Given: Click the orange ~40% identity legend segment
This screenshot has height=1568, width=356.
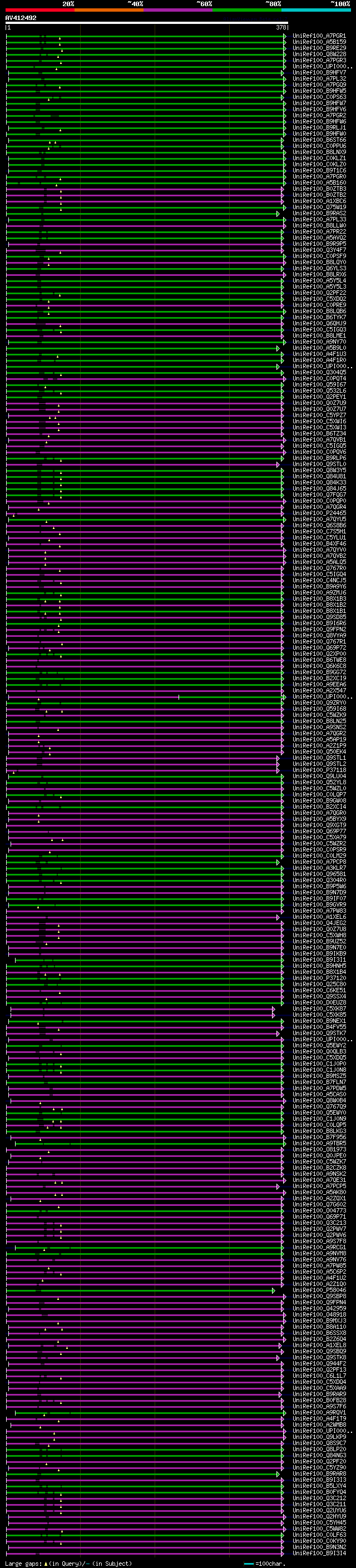Looking at the screenshot, I should tap(109, 11).
